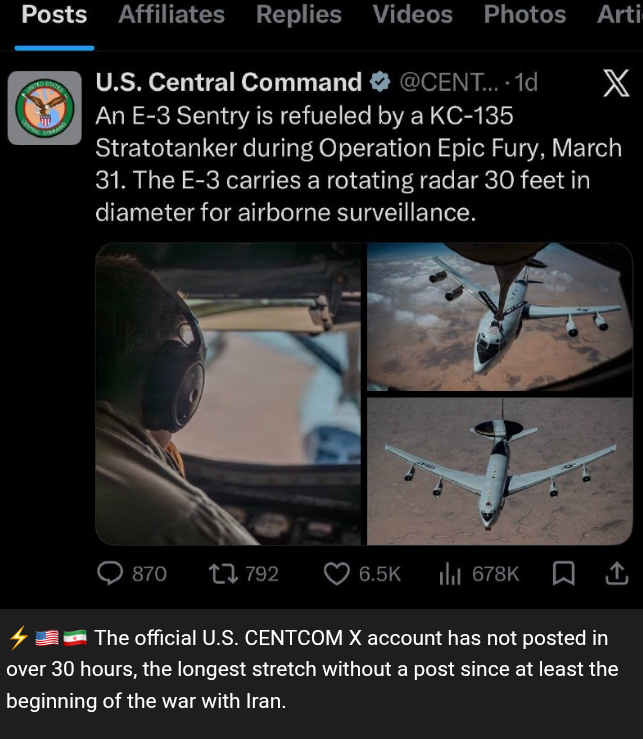Repost the CENTCOM post
The image size is (643, 739).
(218, 573)
